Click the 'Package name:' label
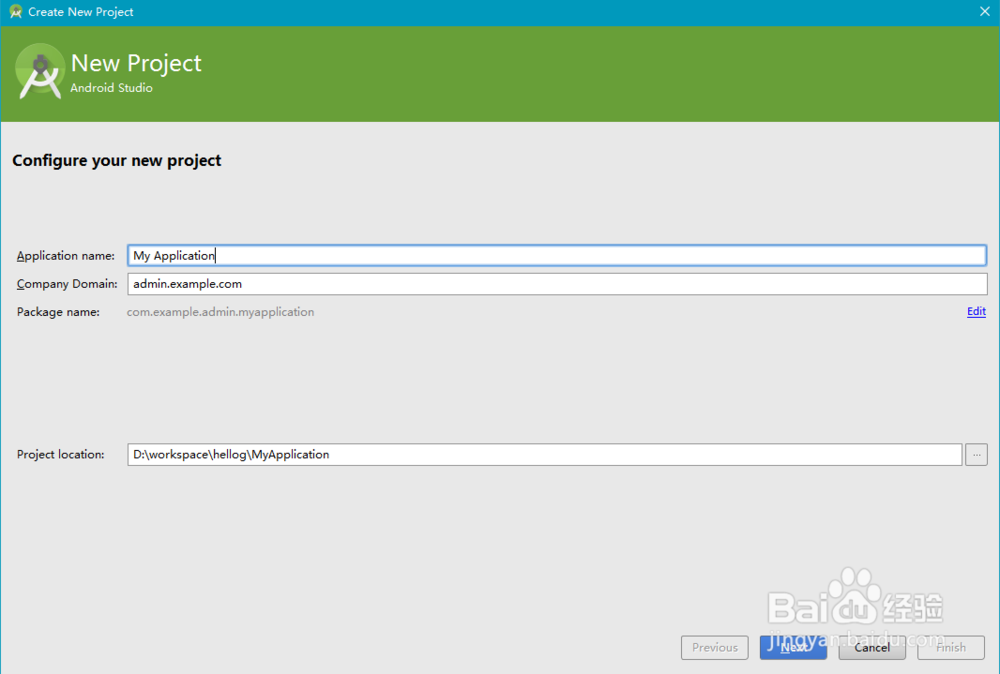This screenshot has height=674, width=1000. coord(58,312)
